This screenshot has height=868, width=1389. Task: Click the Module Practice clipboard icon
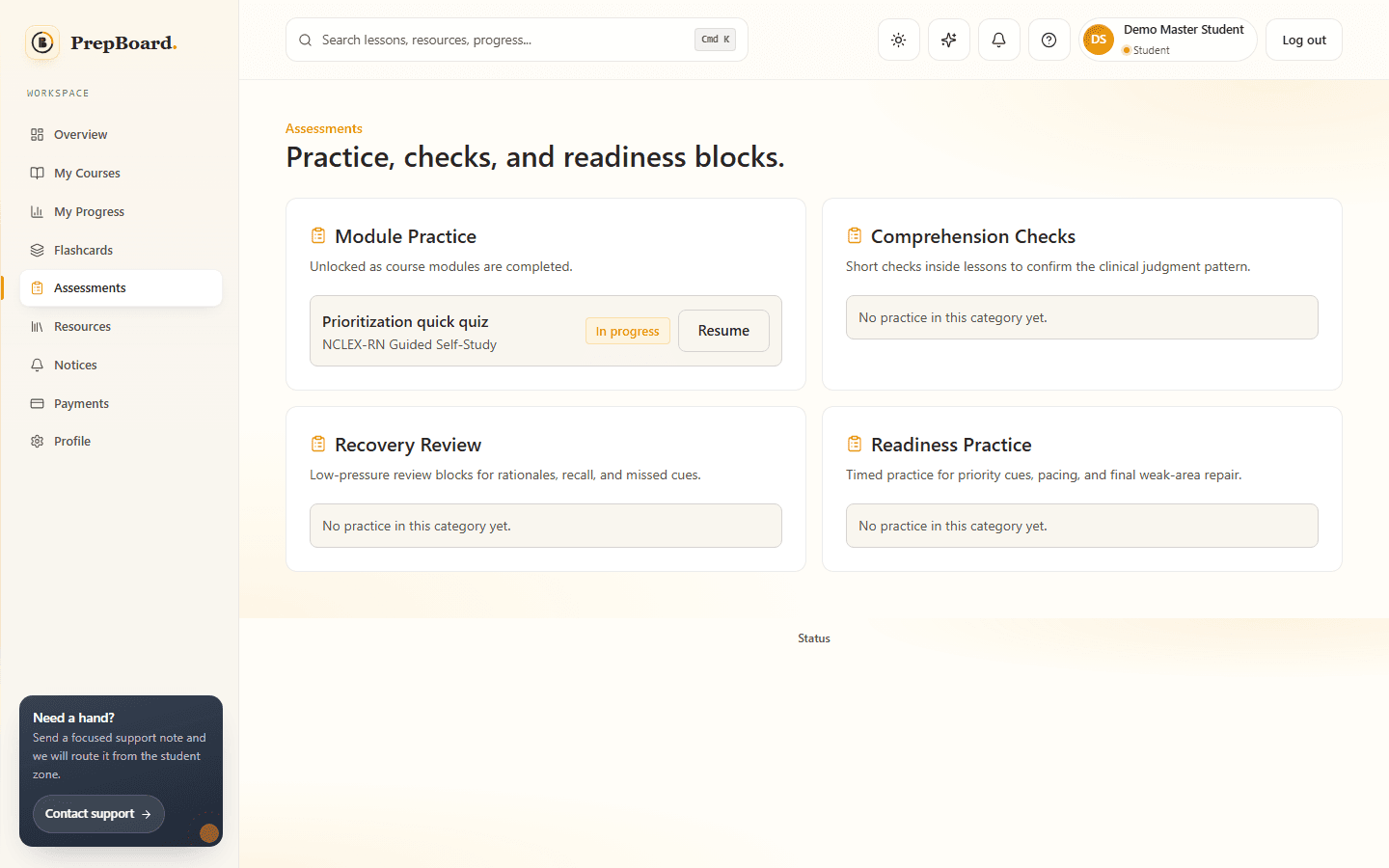(318, 235)
